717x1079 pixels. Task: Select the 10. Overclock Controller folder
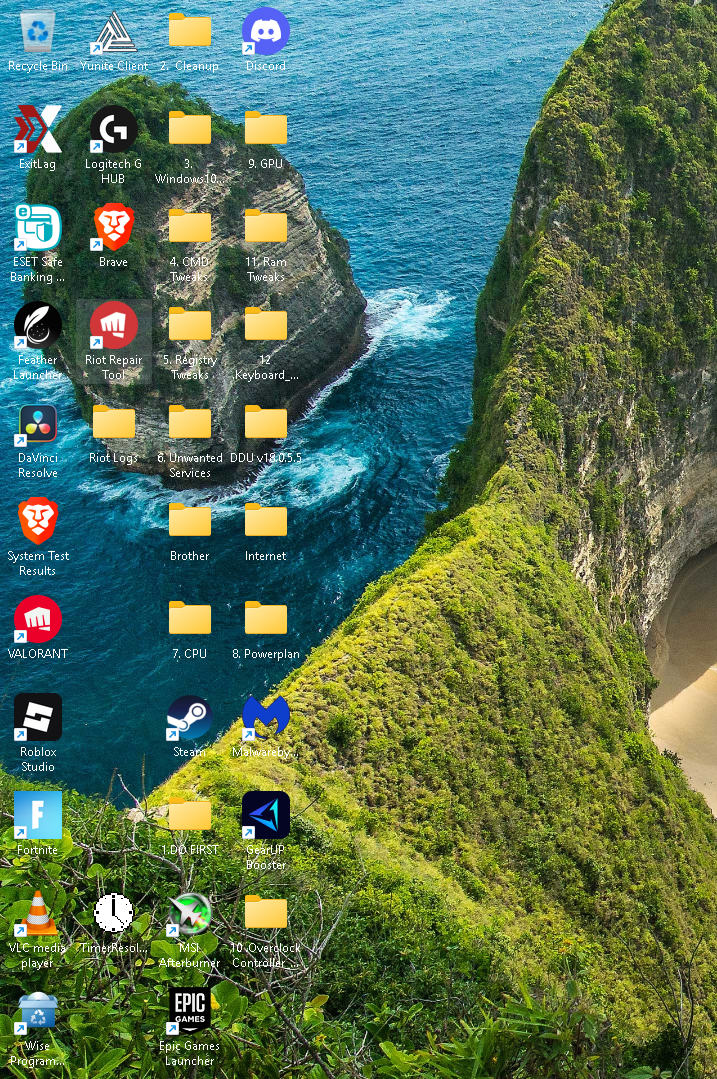click(266, 913)
